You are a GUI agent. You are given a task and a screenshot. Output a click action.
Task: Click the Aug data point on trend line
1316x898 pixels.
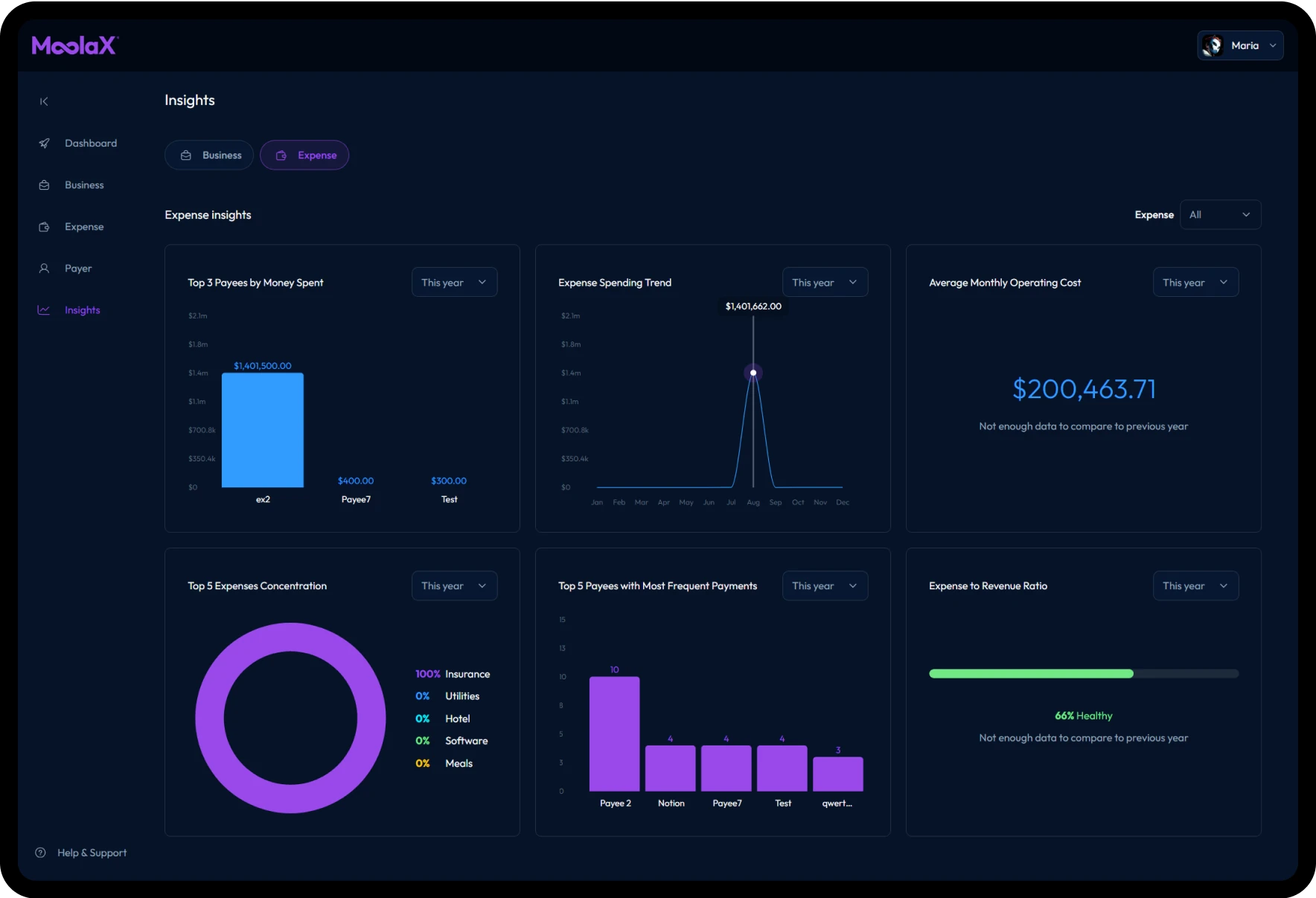(753, 373)
